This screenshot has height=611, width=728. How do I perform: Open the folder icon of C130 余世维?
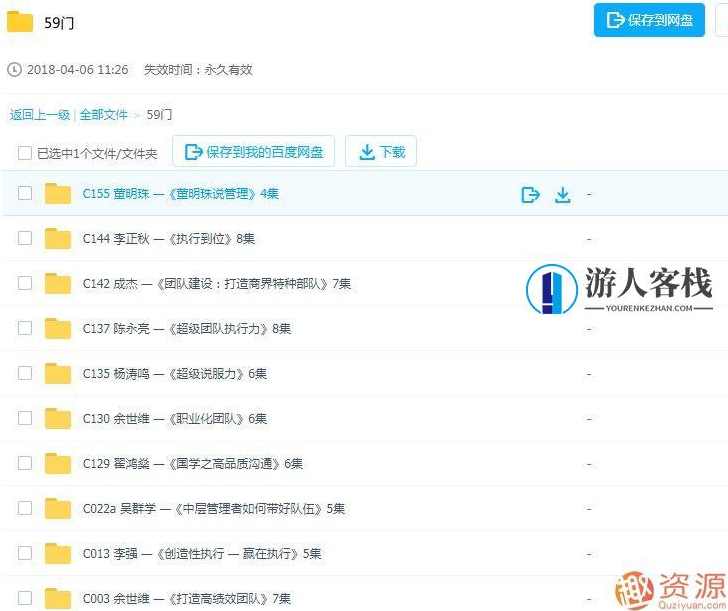point(58,419)
